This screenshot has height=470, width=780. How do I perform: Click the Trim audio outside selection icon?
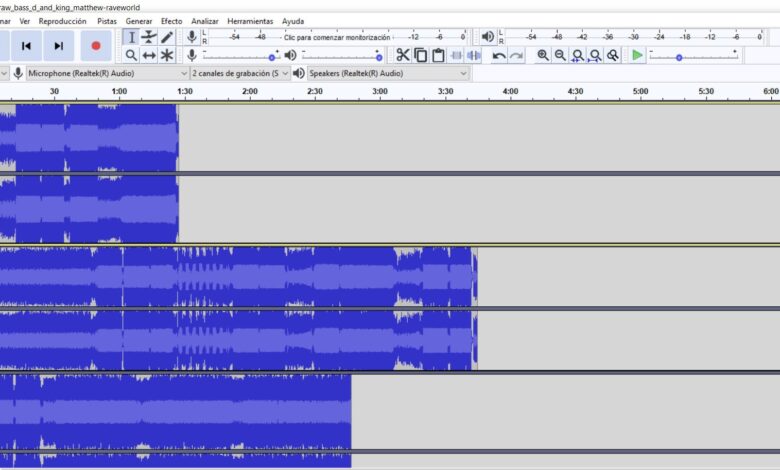point(456,55)
